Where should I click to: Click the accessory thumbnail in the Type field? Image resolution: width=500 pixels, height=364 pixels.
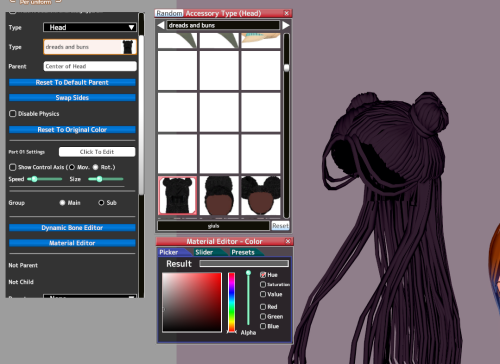(128, 47)
